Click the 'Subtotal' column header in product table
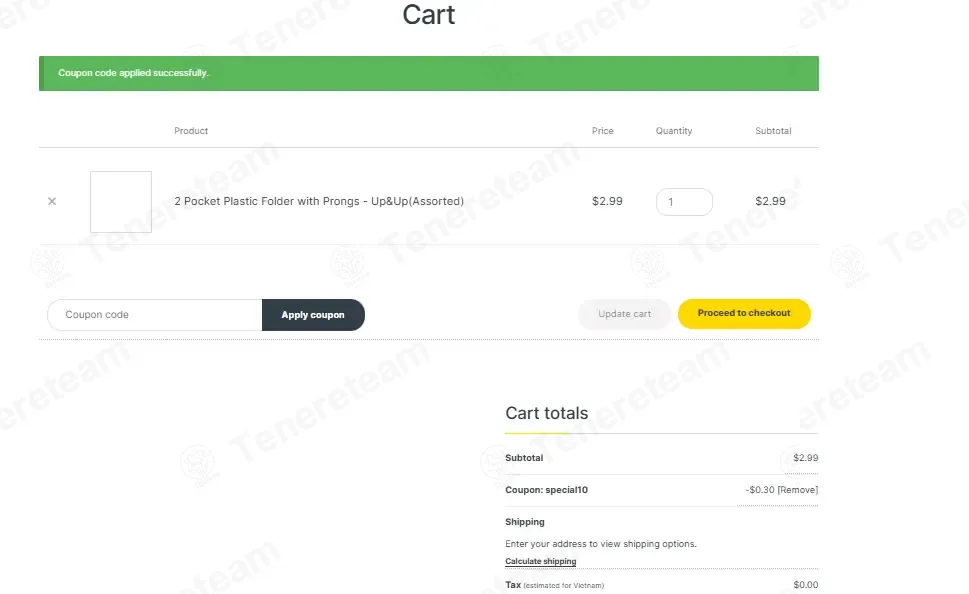This screenshot has width=969, height=594. 773,131
